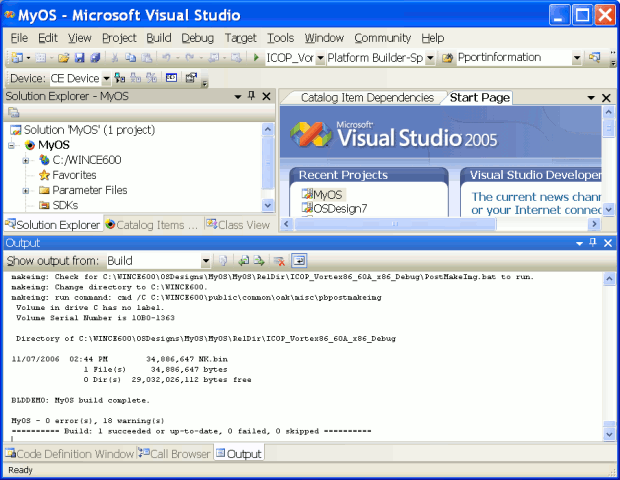Open the document tab list dropdown arrow
Screen dimensions: 620x480
click(591, 98)
